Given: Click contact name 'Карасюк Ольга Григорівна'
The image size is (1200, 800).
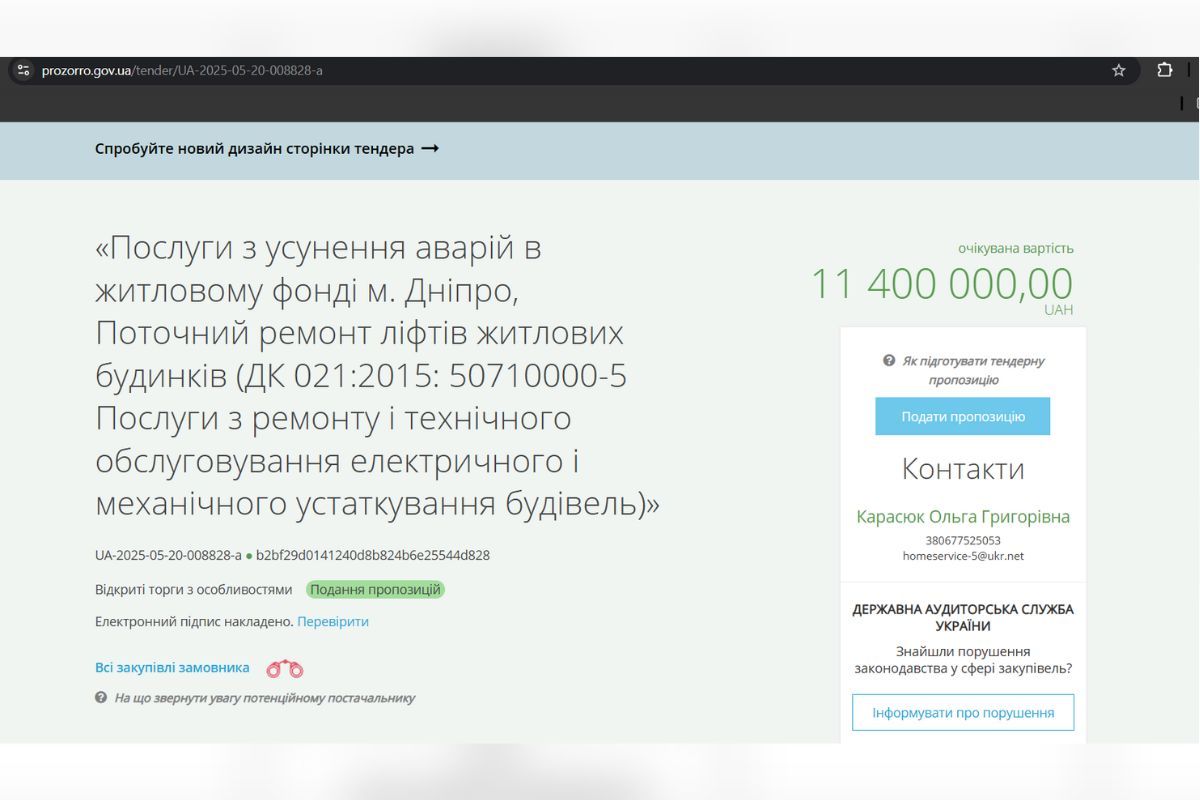Looking at the screenshot, I should pyautogui.click(x=963, y=517).
